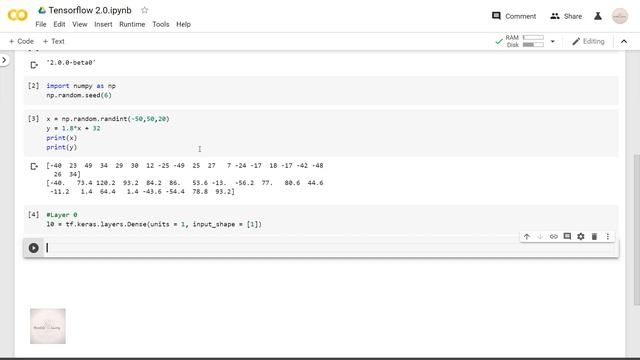Screen dimensions: 640x360
Task: Open the Runtime menu
Action: (132, 24)
